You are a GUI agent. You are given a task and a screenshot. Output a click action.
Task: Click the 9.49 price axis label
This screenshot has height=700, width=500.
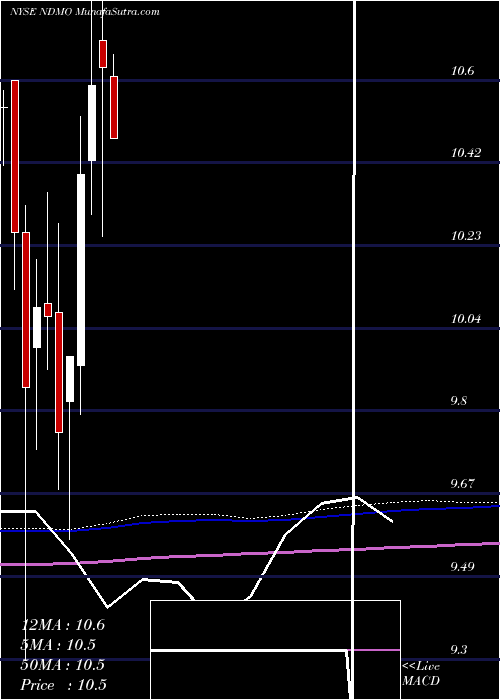[462, 567]
